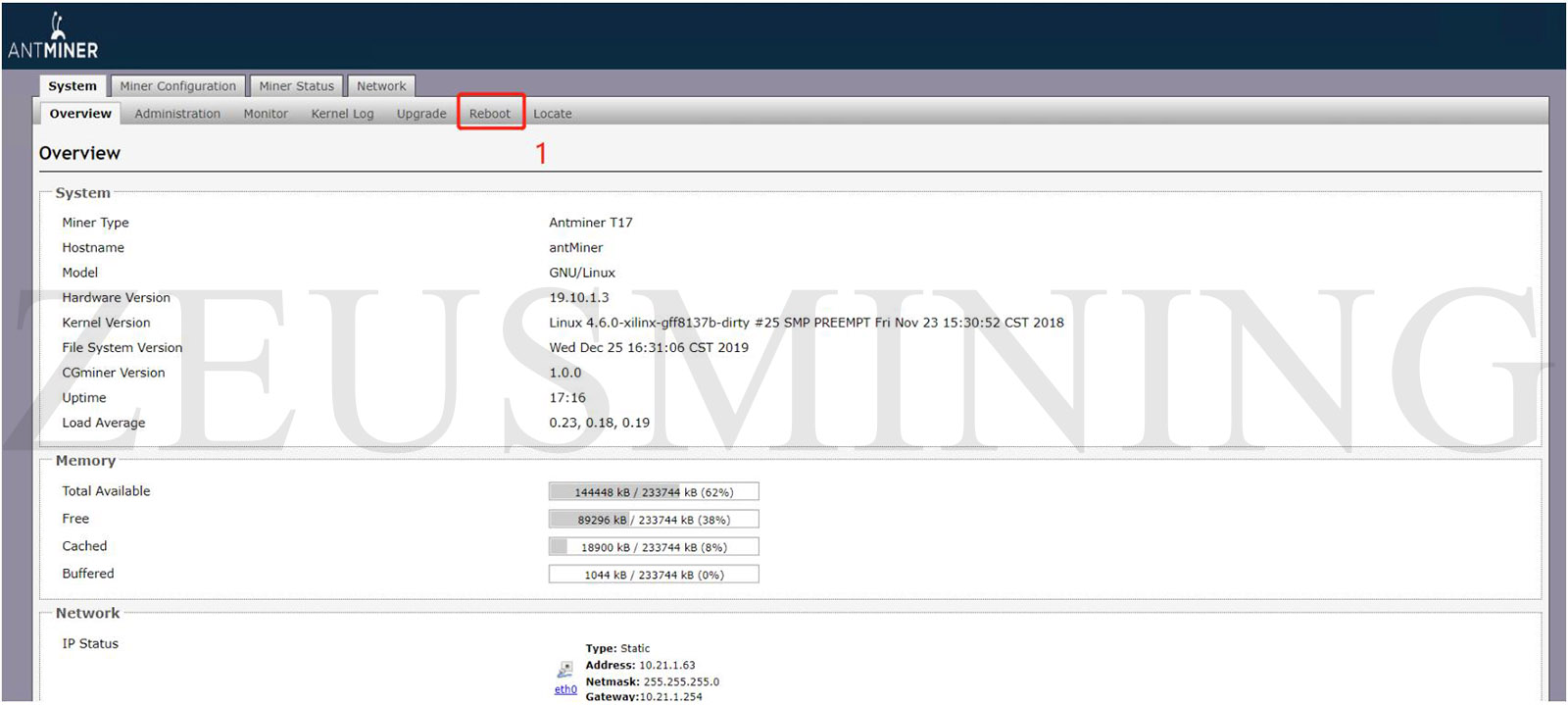This screenshot has width=1568, height=705.
Task: Click the Free memory progress bar
Action: (x=654, y=520)
